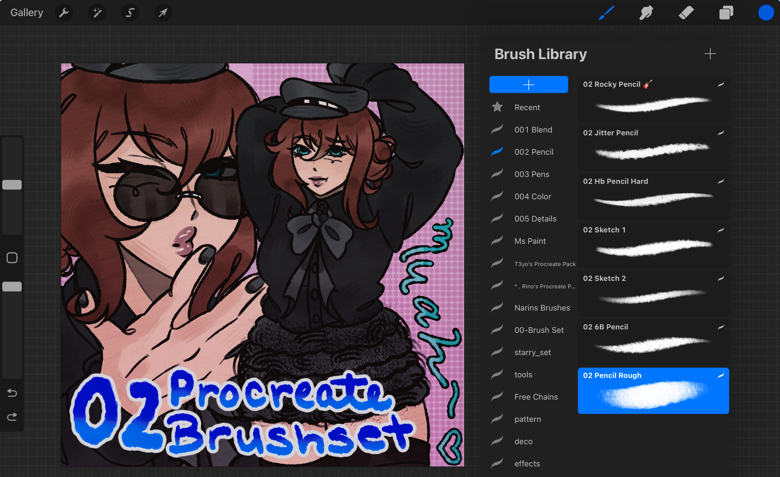Click the brush size slider handle
This screenshot has width=780, height=477.
click(12, 185)
